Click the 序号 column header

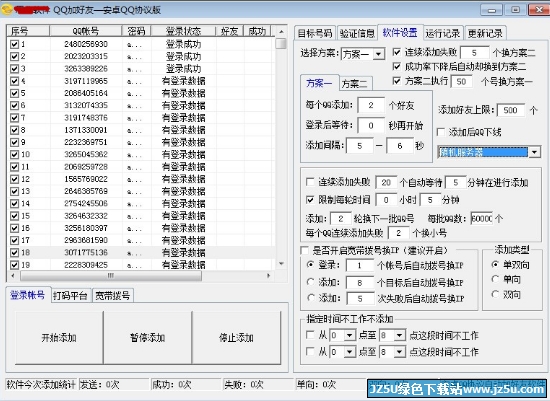pyautogui.click(x=28, y=31)
